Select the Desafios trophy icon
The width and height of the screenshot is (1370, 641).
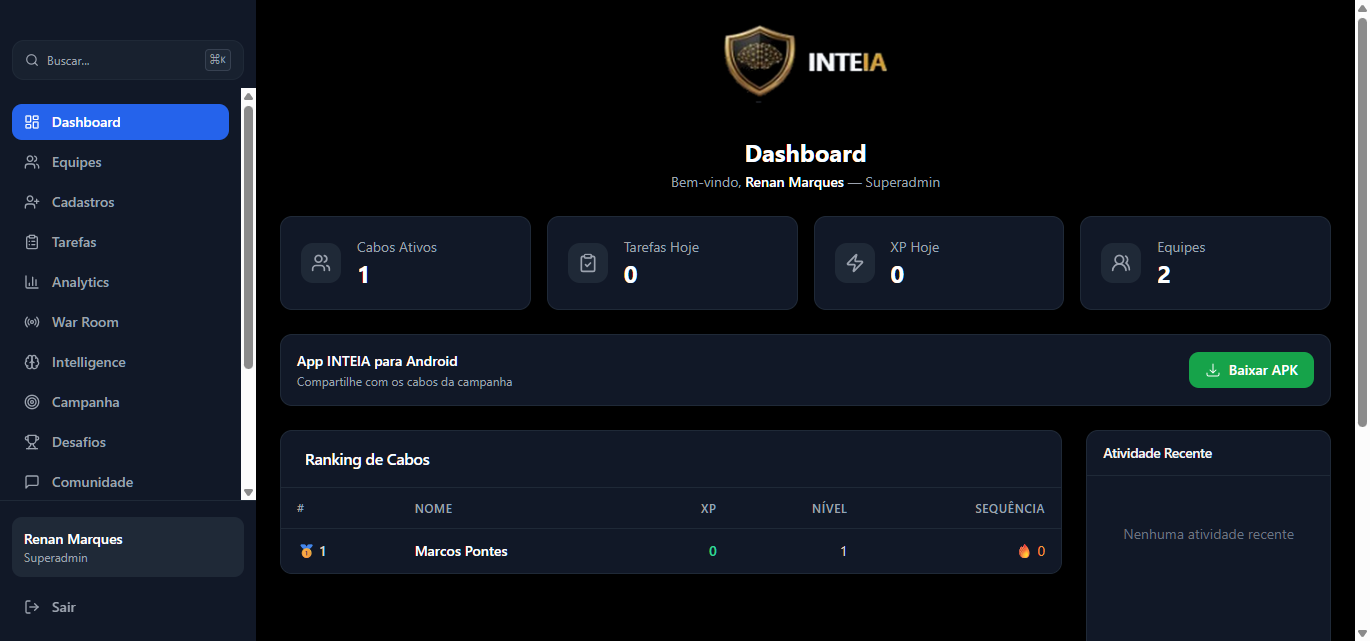pyautogui.click(x=33, y=442)
